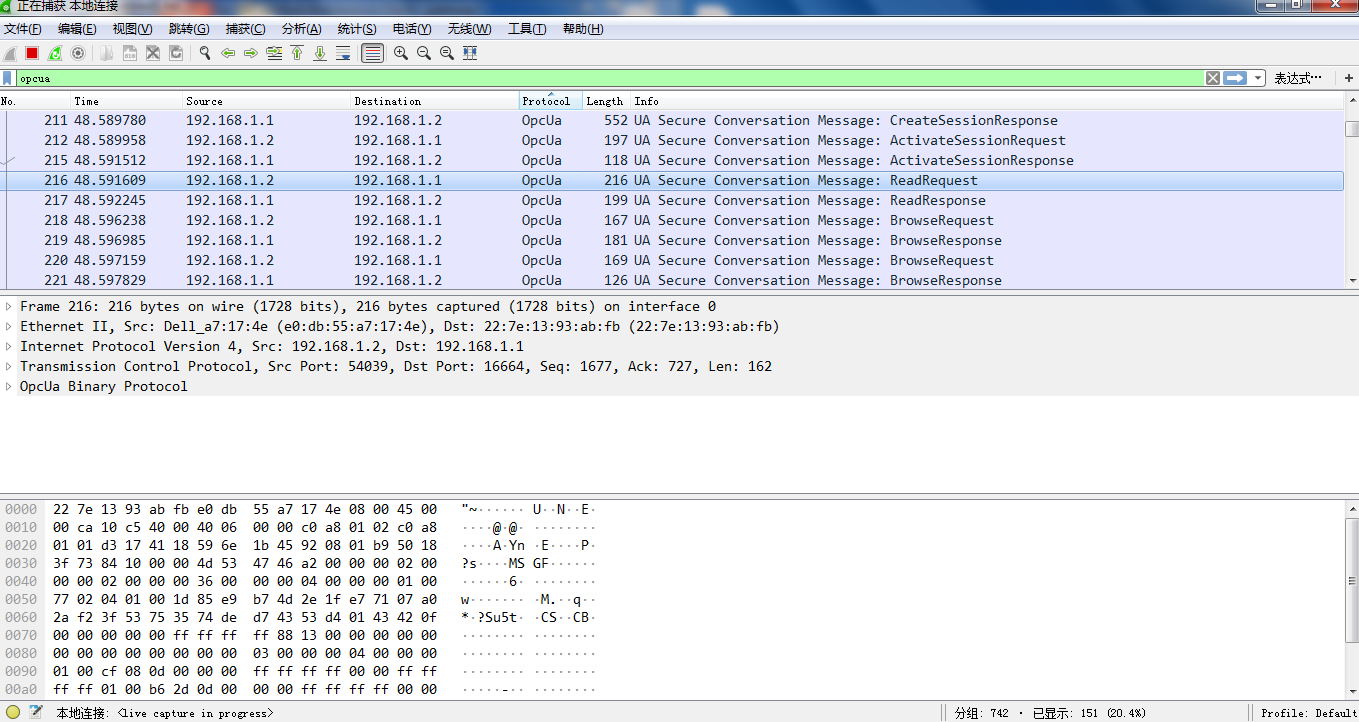Apply the display filter arrow button

point(1235,78)
